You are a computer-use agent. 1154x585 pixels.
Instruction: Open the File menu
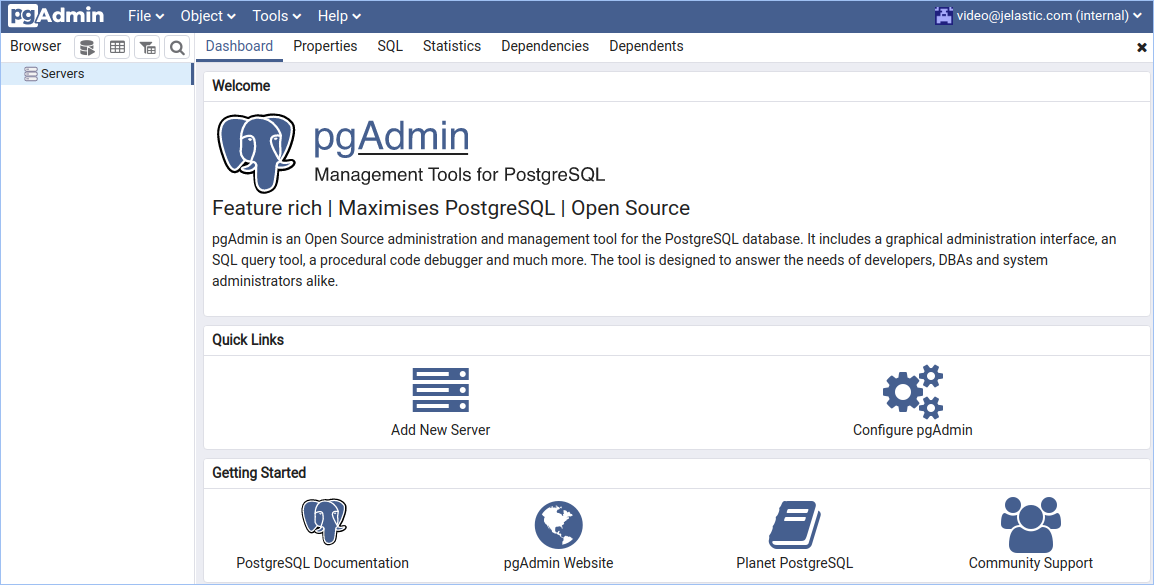[146, 15]
